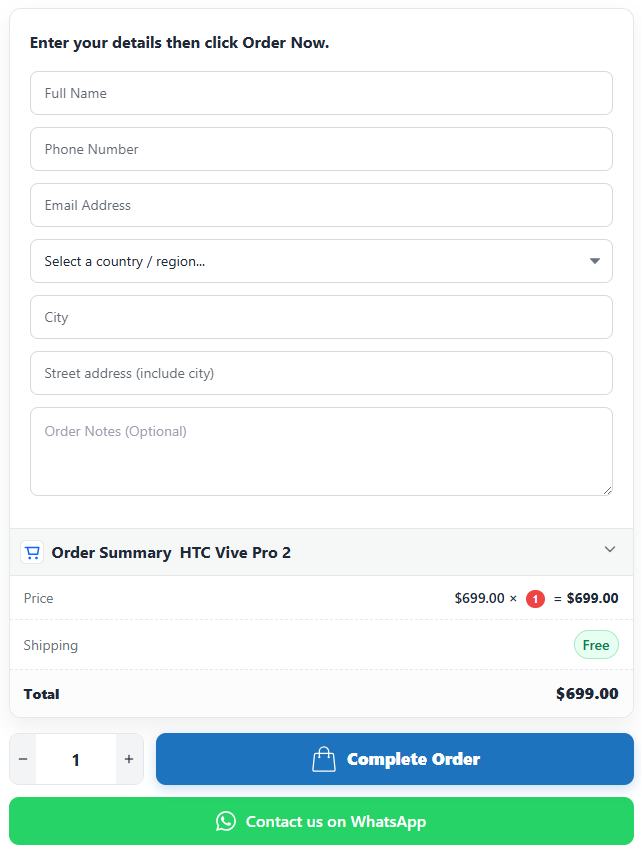641x853 pixels.
Task: Click the quantity number field
Action: pos(76,759)
